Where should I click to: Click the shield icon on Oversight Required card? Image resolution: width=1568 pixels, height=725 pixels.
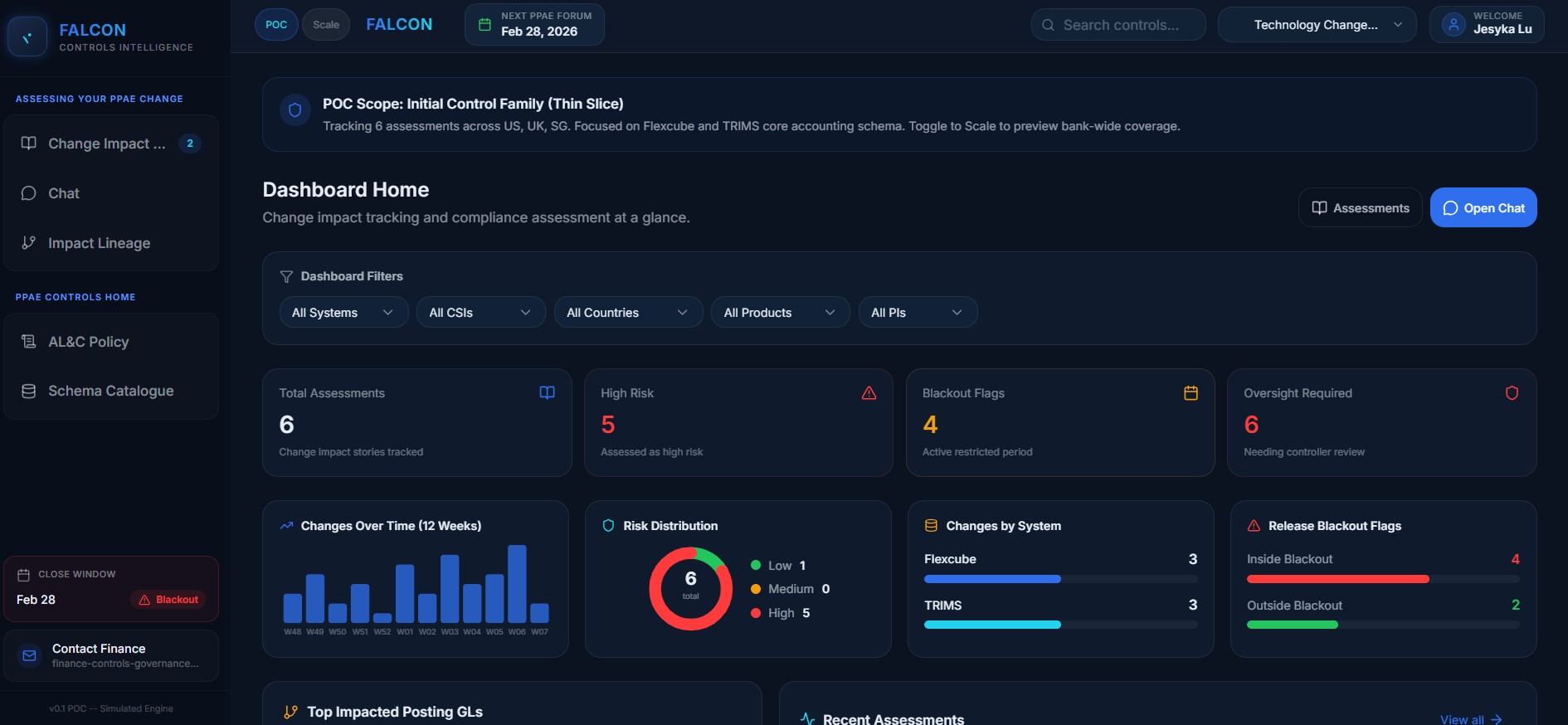click(x=1512, y=392)
